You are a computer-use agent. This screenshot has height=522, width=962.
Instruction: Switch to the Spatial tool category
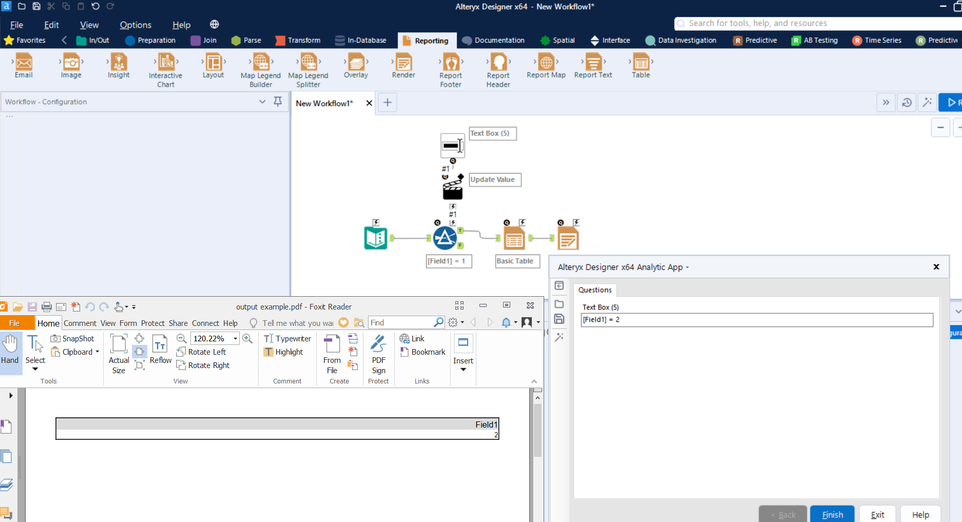[x=557, y=40]
